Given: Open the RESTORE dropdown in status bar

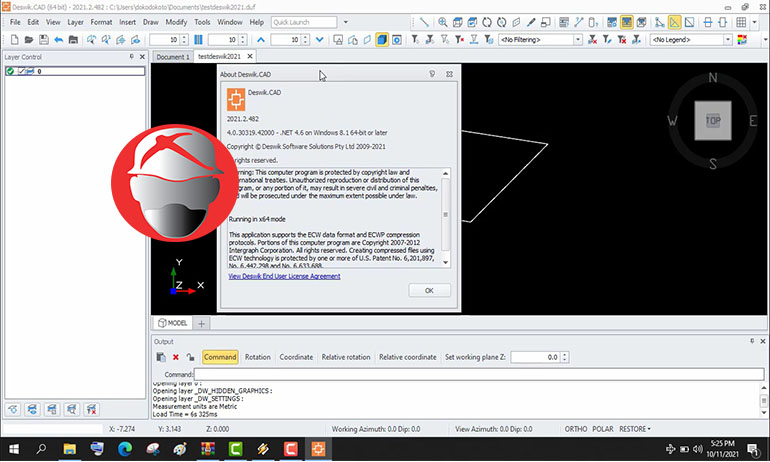Looking at the screenshot, I should tap(634, 429).
